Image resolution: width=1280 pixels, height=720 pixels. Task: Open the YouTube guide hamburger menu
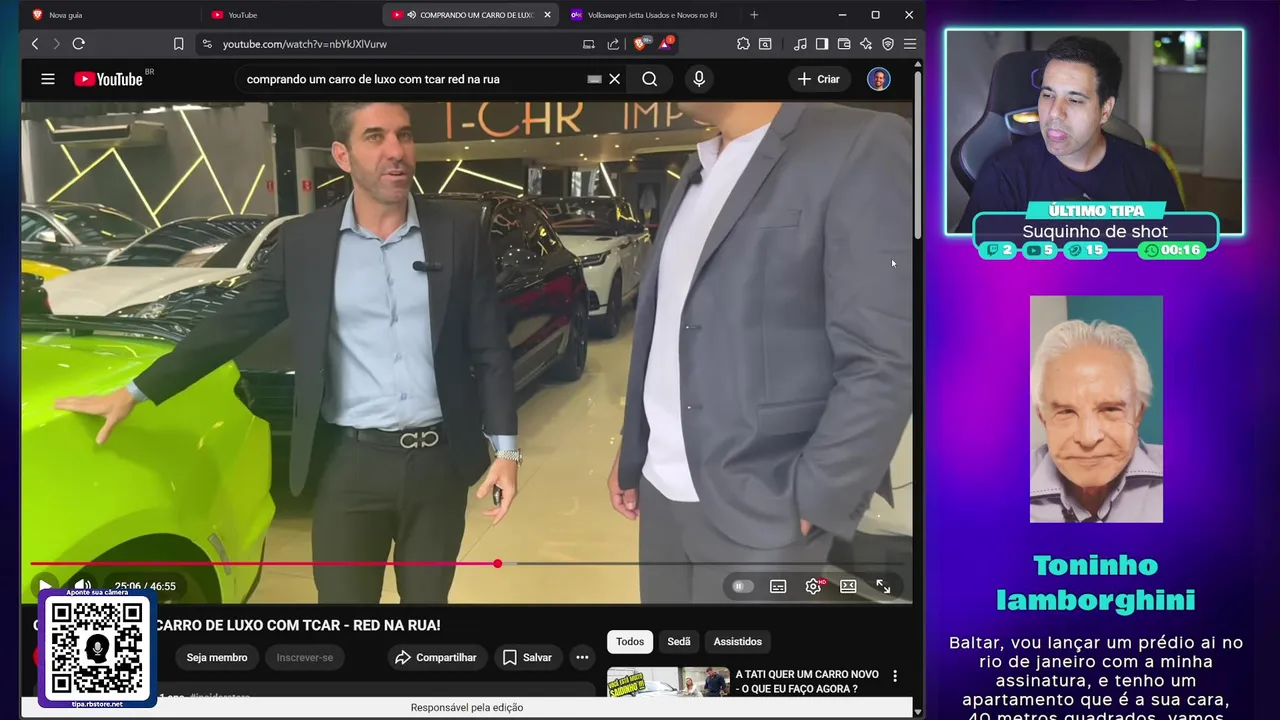[x=48, y=79]
